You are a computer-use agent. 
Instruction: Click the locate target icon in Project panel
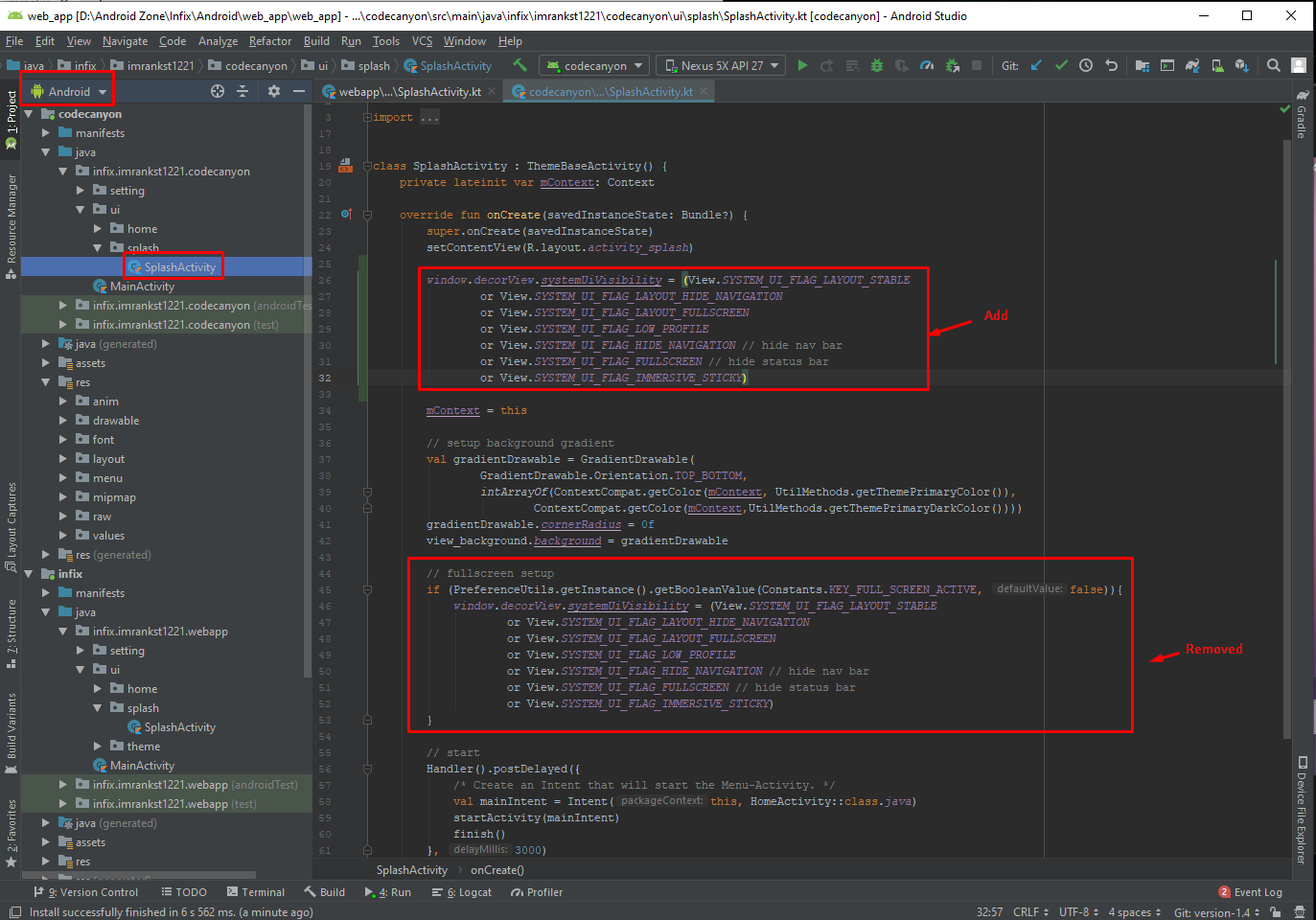[218, 91]
